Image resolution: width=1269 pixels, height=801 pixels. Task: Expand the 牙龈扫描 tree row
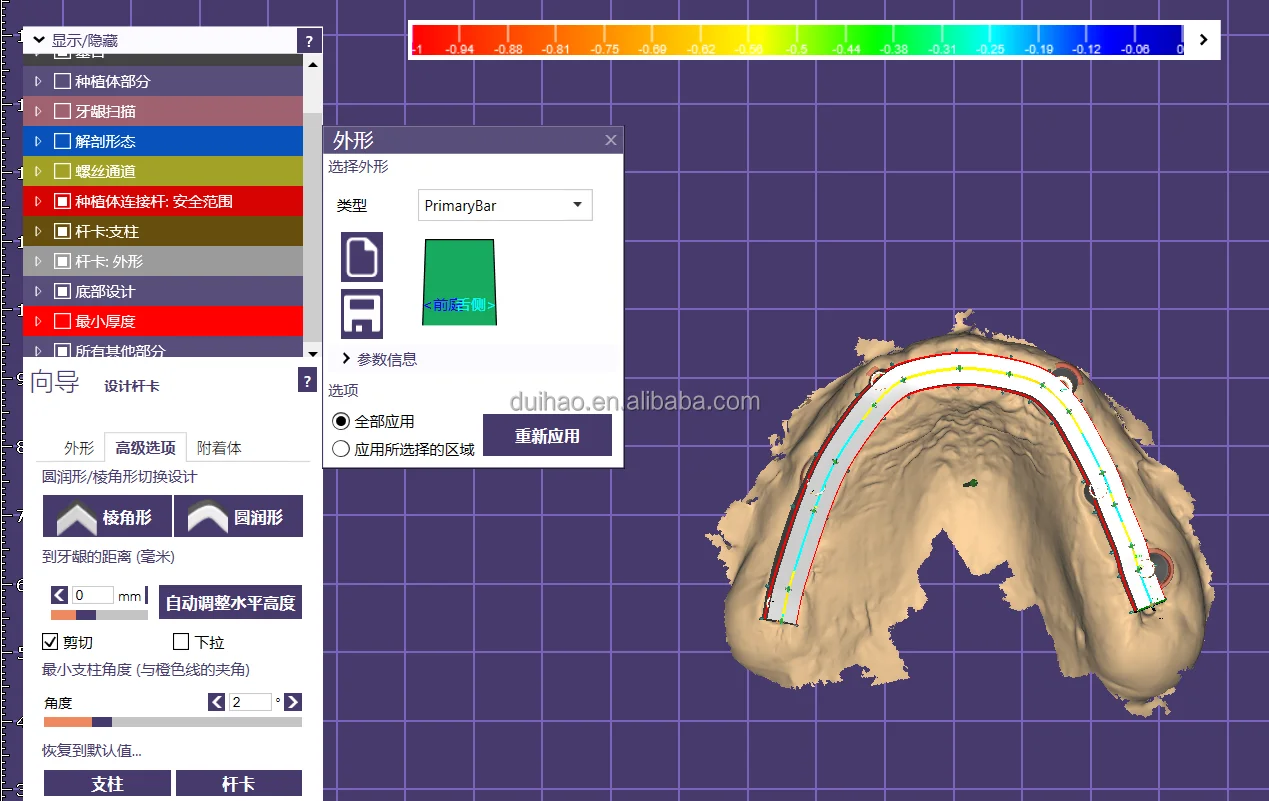tap(39, 111)
